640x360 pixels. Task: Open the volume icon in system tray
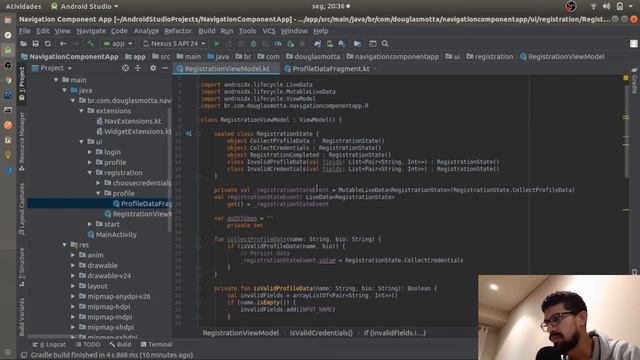[x=607, y=6]
